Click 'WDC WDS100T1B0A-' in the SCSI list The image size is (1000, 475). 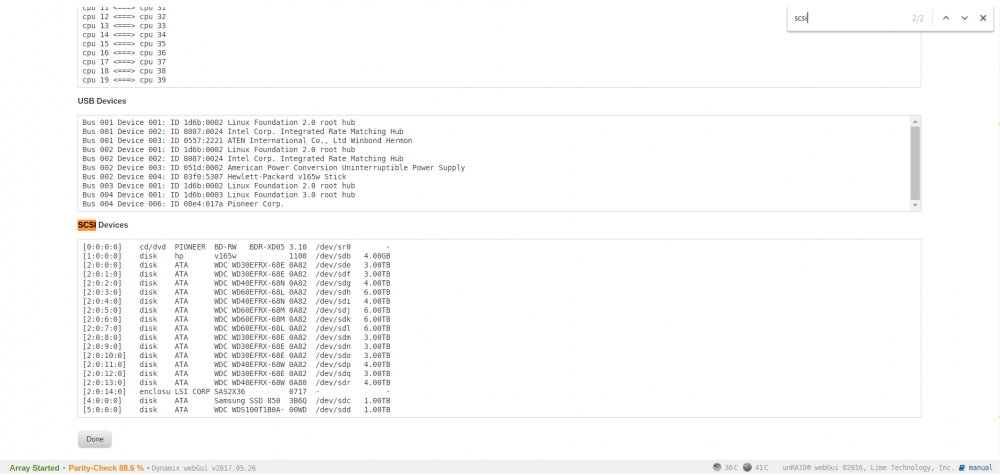coord(249,410)
